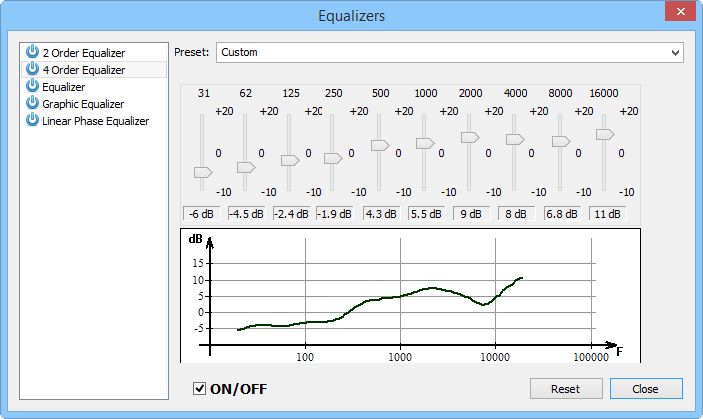The height and width of the screenshot is (419, 703).
Task: Select the 2 Order Equalizer list item
Action: [84, 52]
